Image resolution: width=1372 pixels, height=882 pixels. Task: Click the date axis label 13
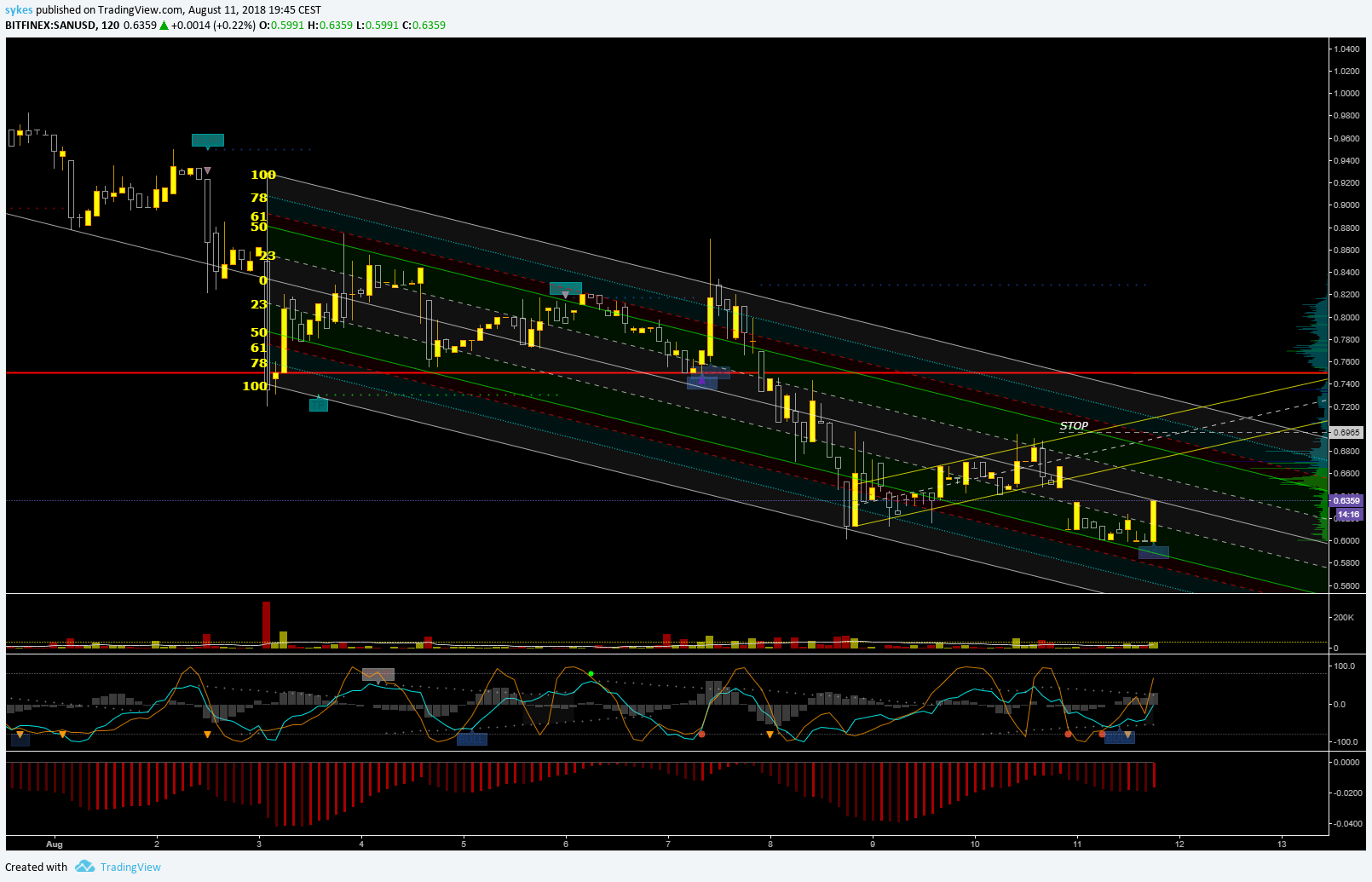[x=1282, y=845]
